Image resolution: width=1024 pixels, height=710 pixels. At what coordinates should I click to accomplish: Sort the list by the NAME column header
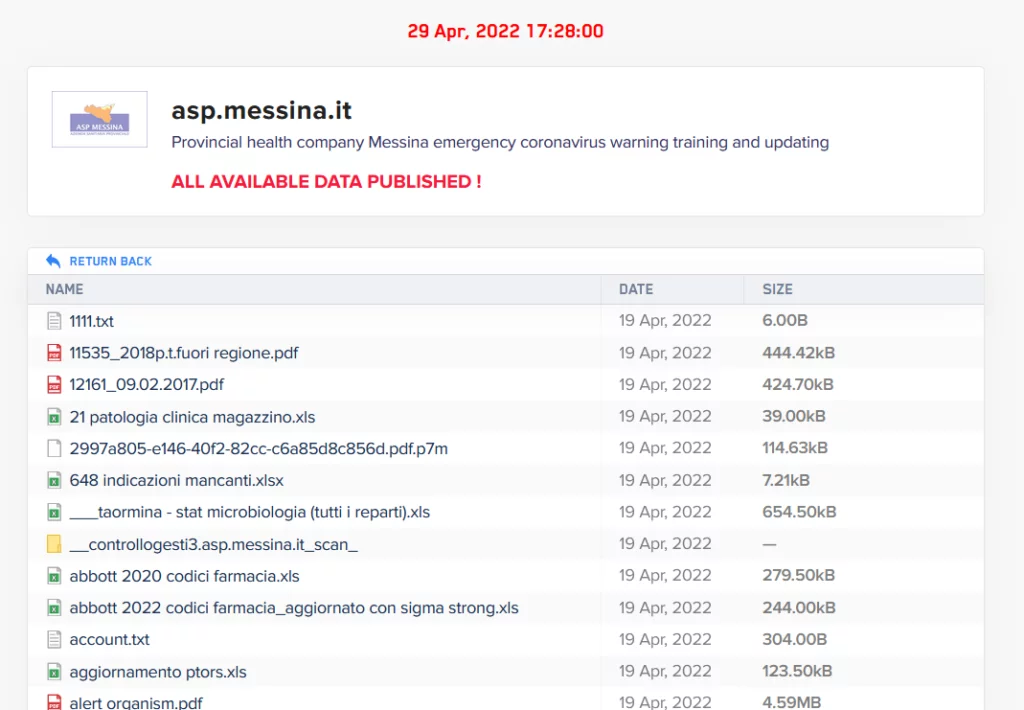(x=64, y=289)
